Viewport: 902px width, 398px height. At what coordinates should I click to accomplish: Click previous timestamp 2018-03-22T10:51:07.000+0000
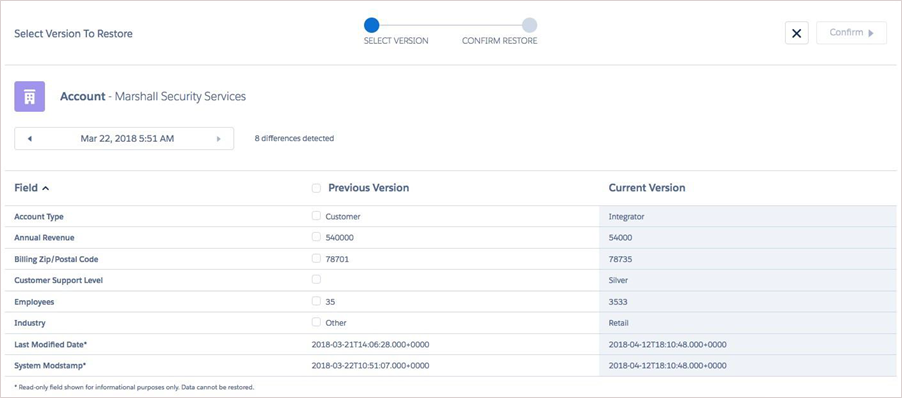[x=370, y=366]
